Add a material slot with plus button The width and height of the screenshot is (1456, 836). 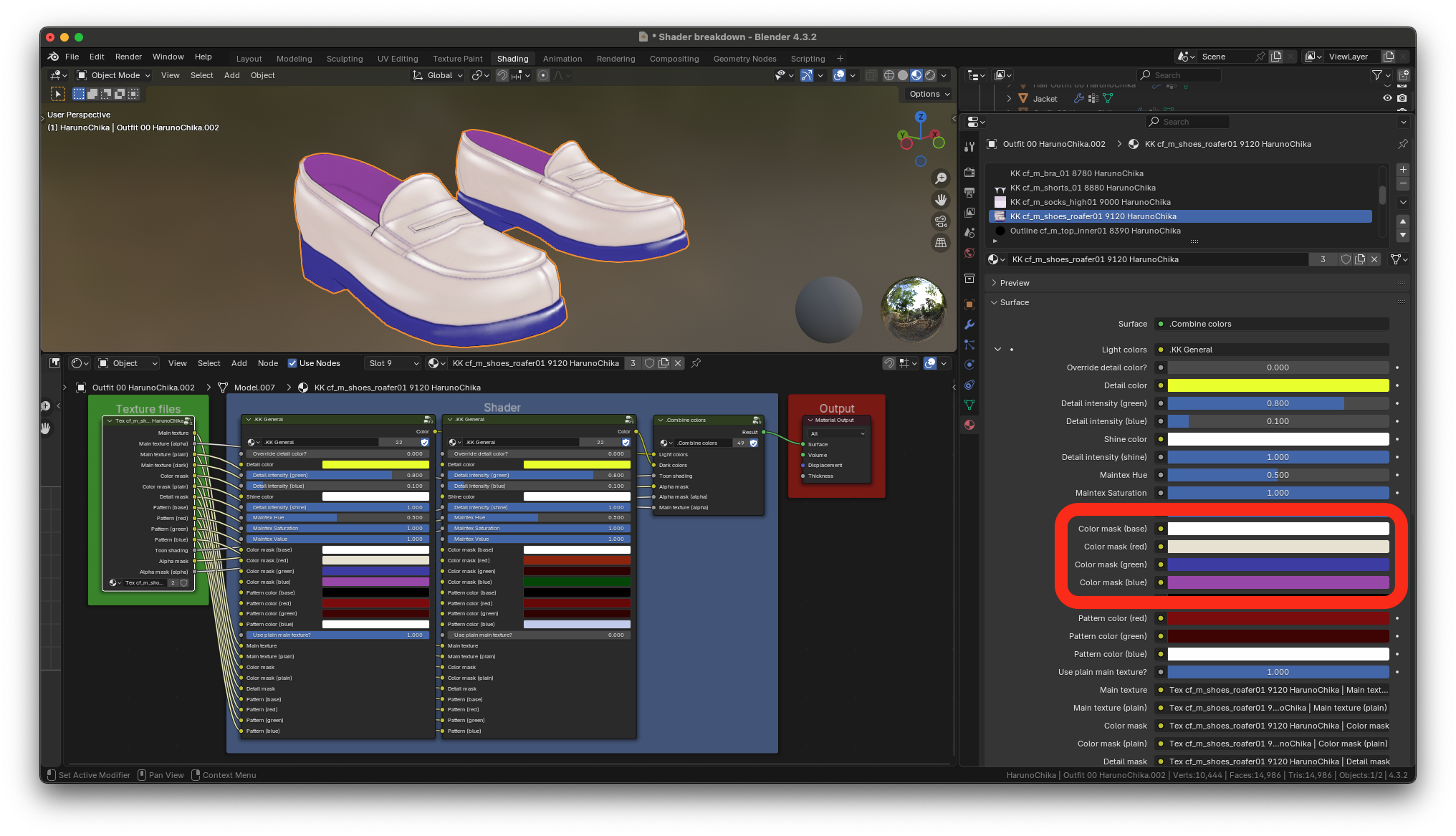[1403, 170]
